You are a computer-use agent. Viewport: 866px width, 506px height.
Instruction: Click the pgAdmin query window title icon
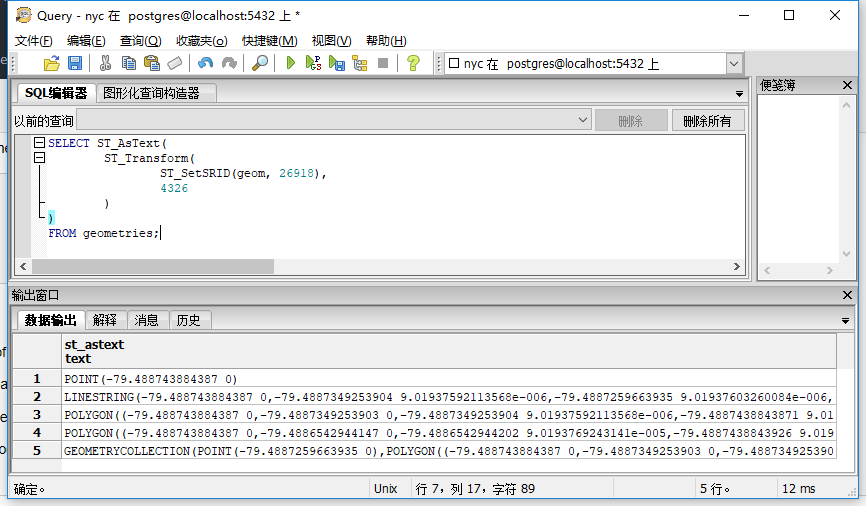click(24, 15)
